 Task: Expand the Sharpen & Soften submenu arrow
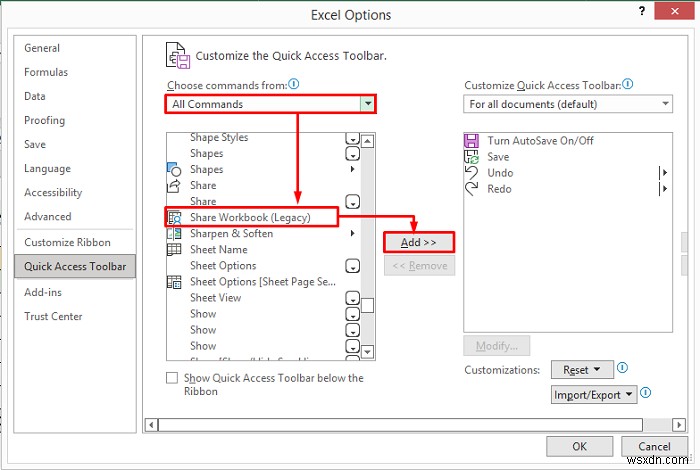(353, 233)
